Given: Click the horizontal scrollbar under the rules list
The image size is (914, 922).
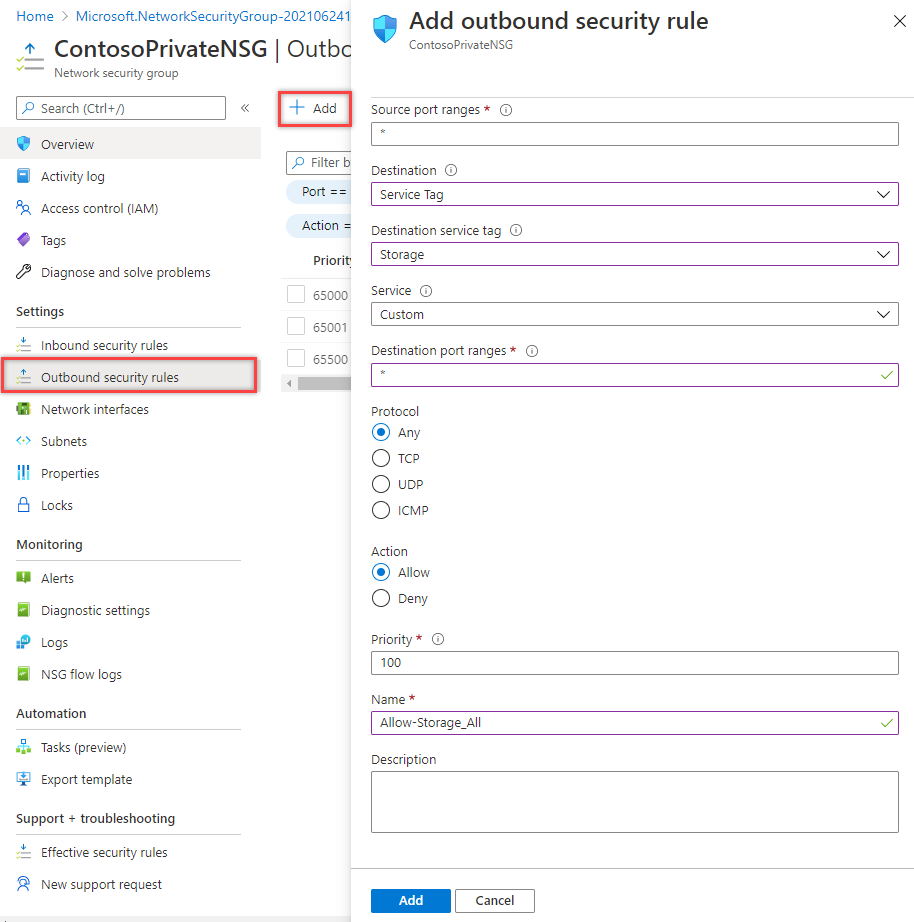Looking at the screenshot, I should 324,383.
